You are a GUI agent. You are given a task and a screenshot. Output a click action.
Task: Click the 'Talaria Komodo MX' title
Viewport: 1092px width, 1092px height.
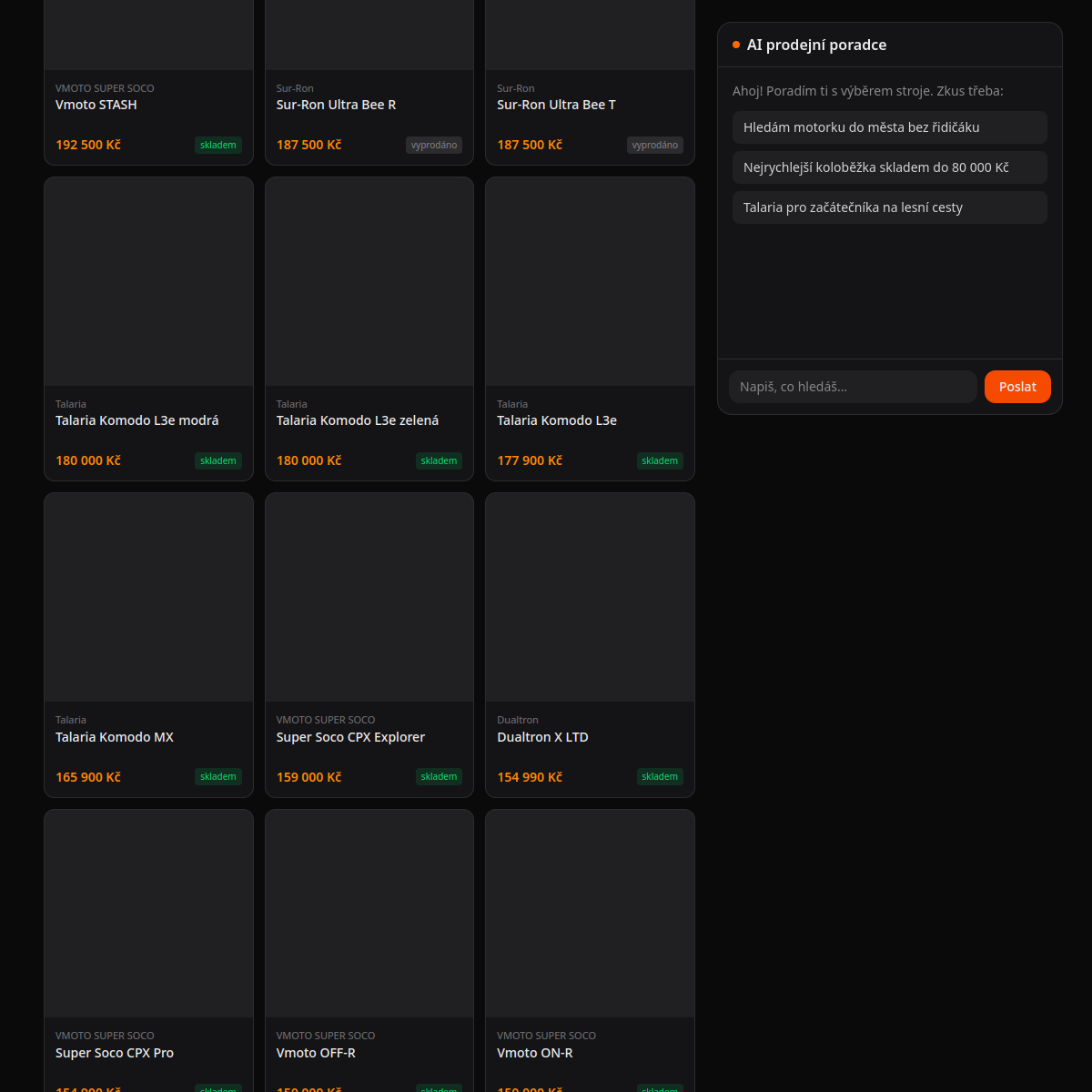pyautogui.click(x=115, y=737)
